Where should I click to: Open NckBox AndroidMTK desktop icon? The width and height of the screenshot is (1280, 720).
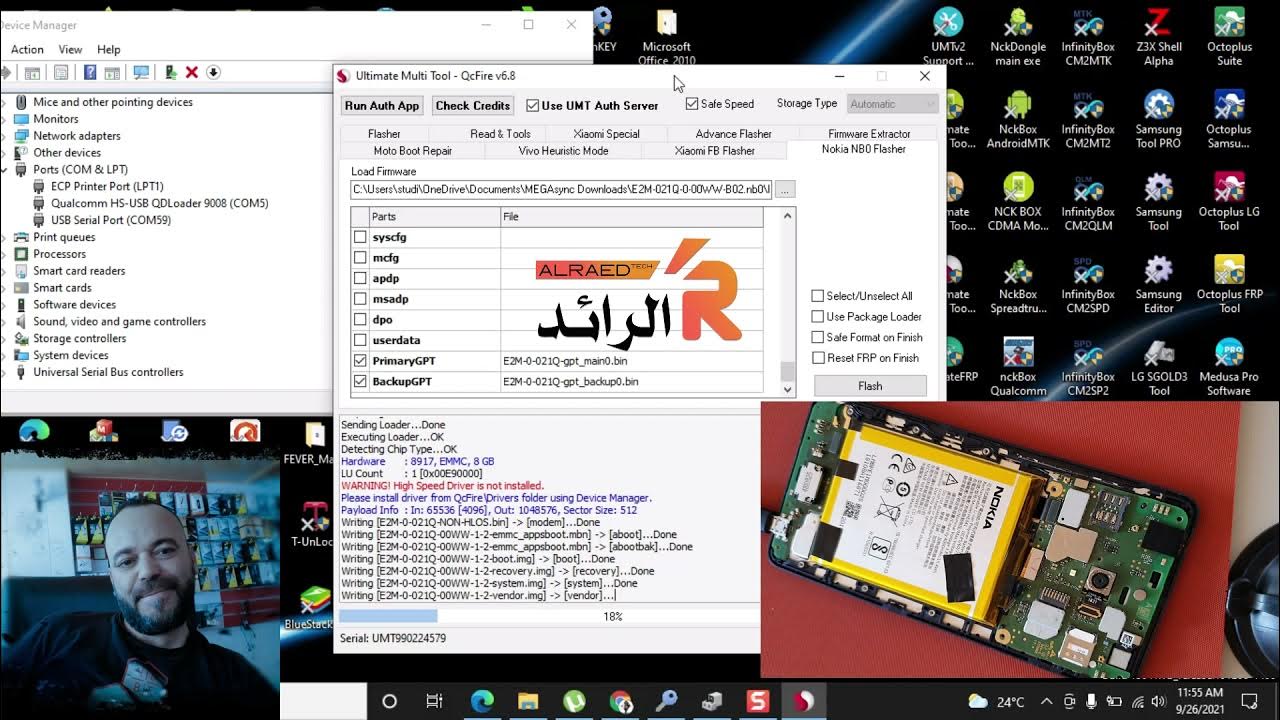click(1018, 120)
